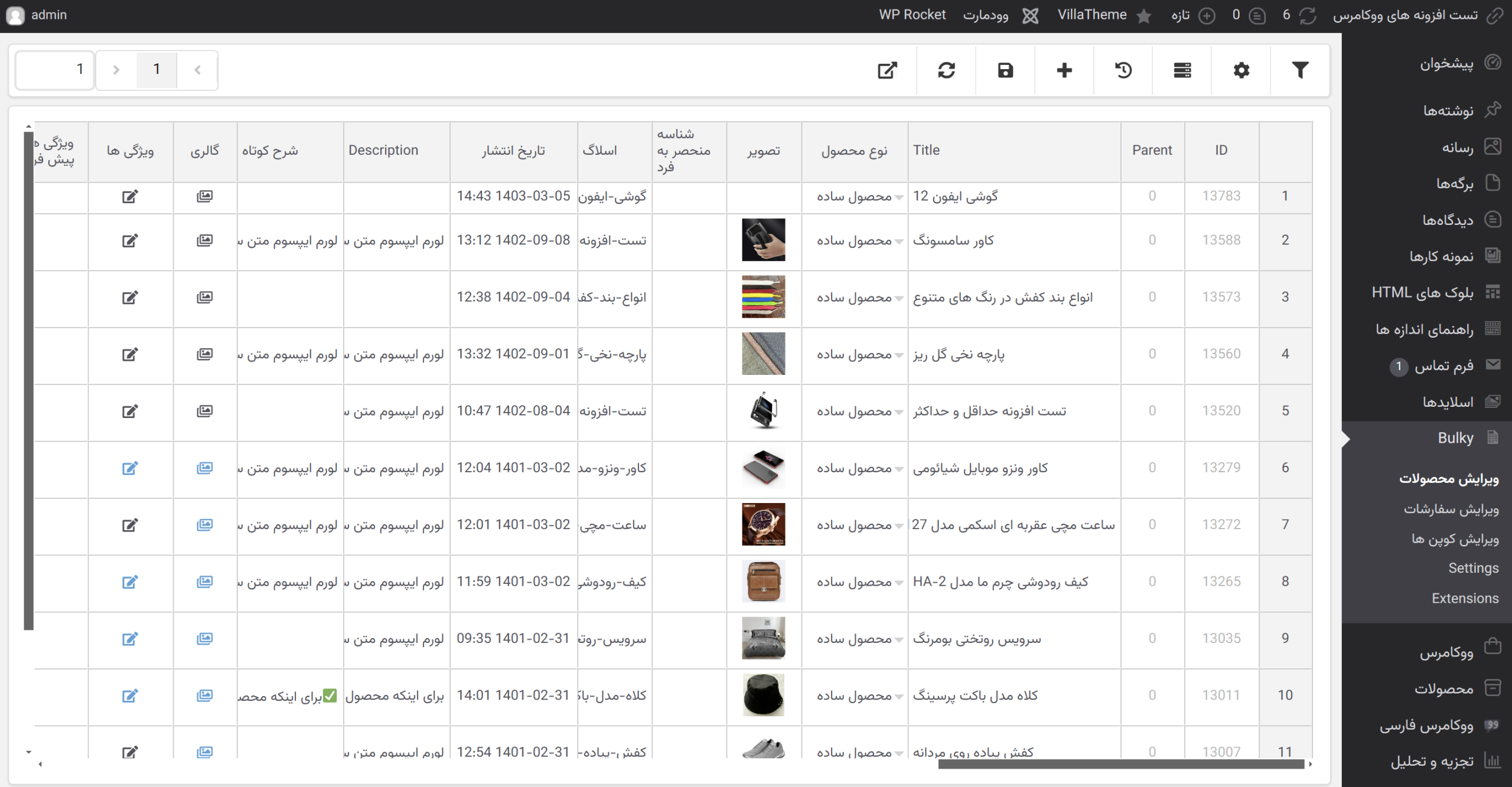1512x787 pixels.
Task: Click the history clock icon
Action: (x=1123, y=70)
